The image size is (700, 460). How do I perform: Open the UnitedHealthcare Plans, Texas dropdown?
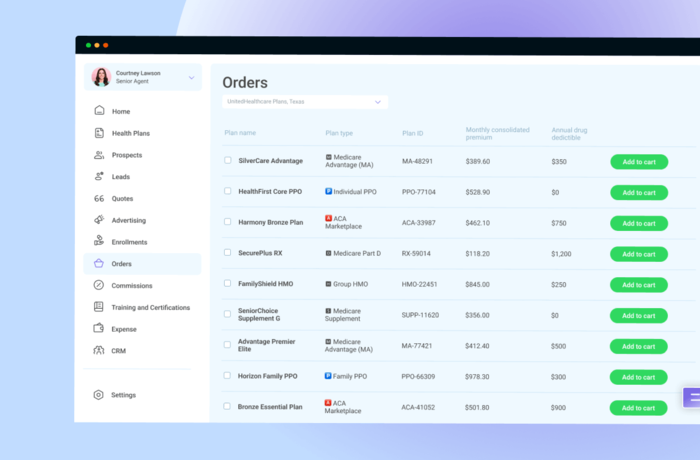point(305,102)
